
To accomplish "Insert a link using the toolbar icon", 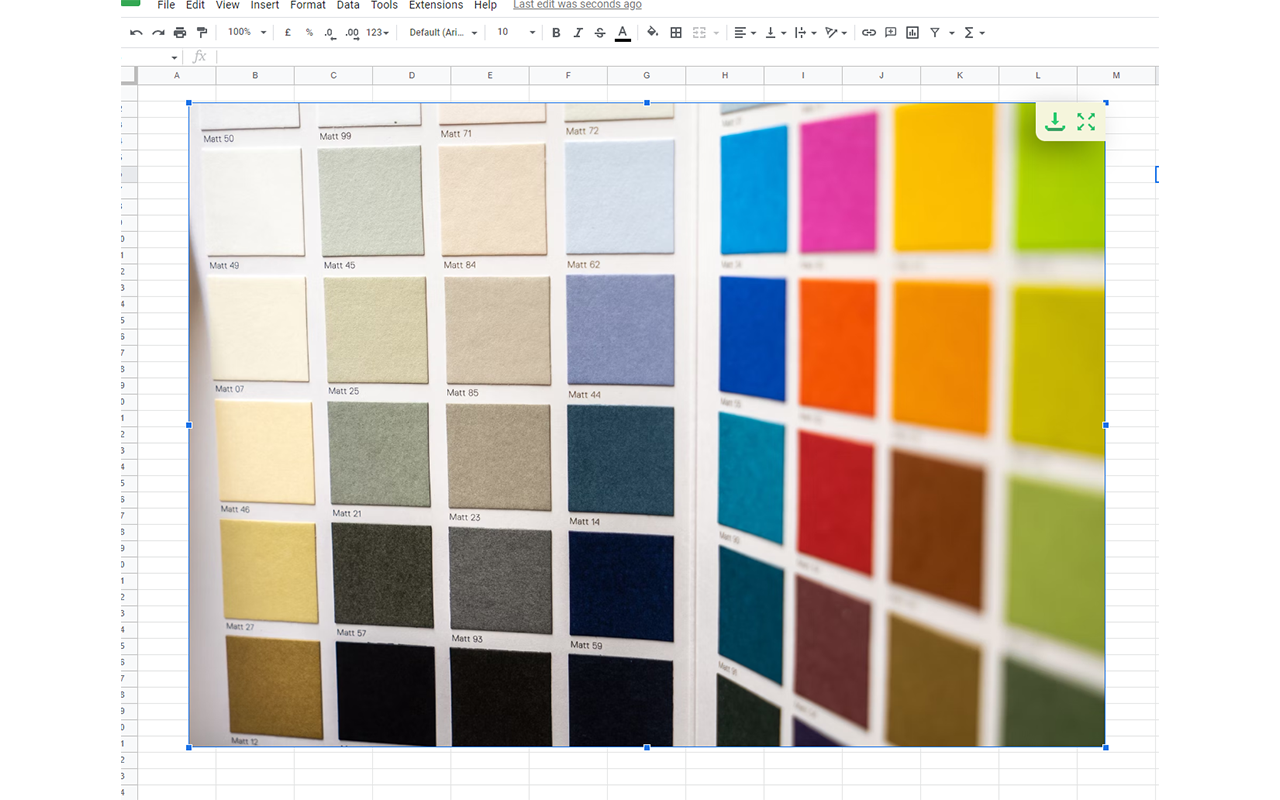I will point(868,32).
